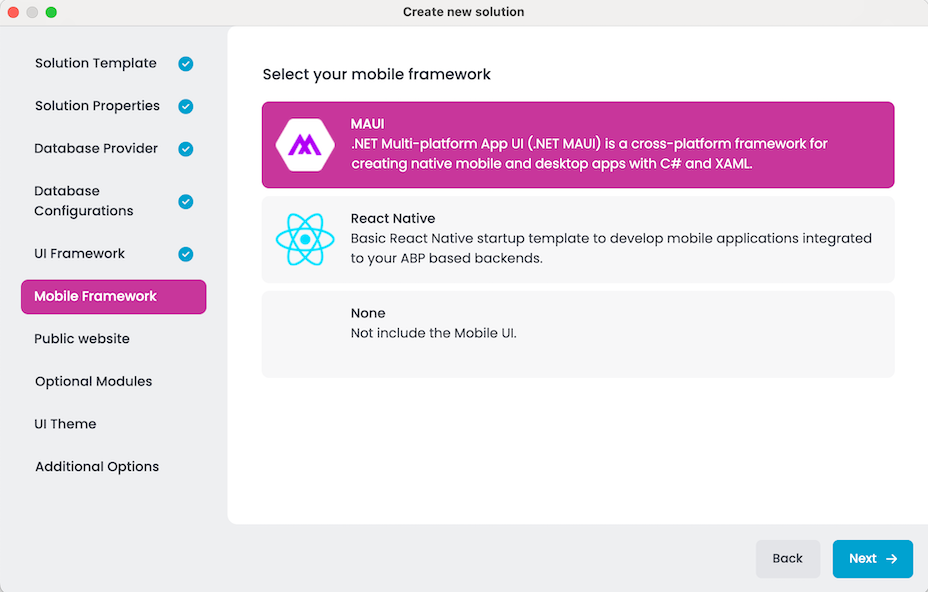Select the Mobile Framework step
Screen dimensions: 928x592
114,297
